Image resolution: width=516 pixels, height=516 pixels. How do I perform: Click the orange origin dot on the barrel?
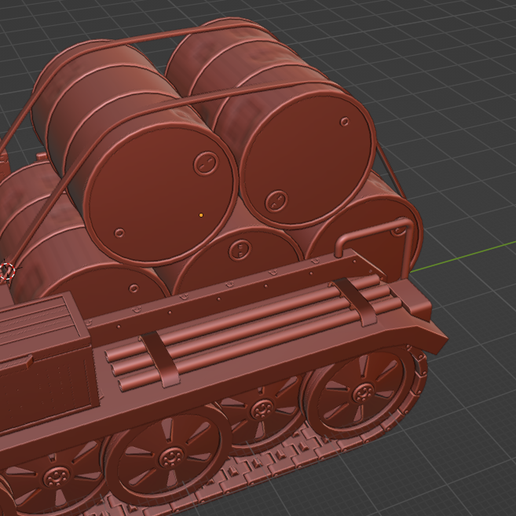(x=201, y=215)
